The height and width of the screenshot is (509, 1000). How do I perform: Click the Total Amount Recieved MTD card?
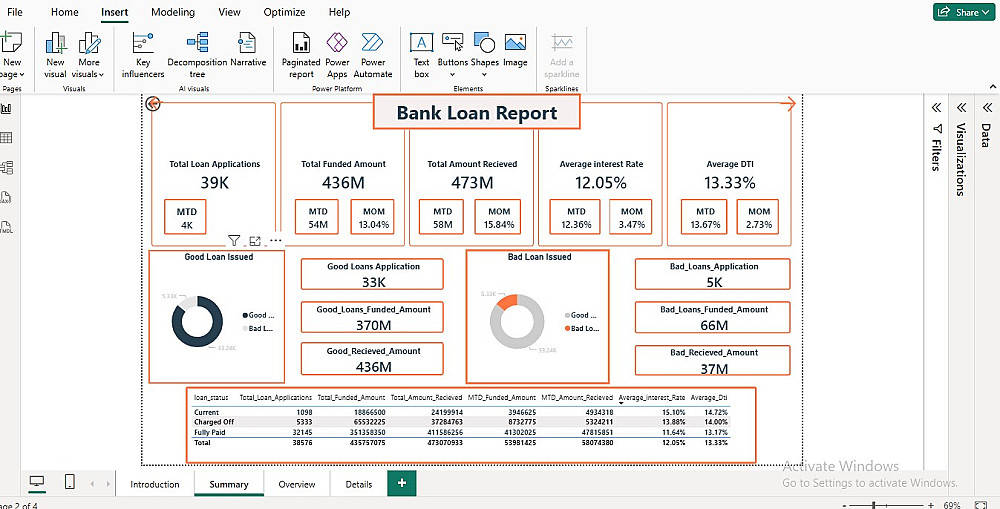point(441,217)
